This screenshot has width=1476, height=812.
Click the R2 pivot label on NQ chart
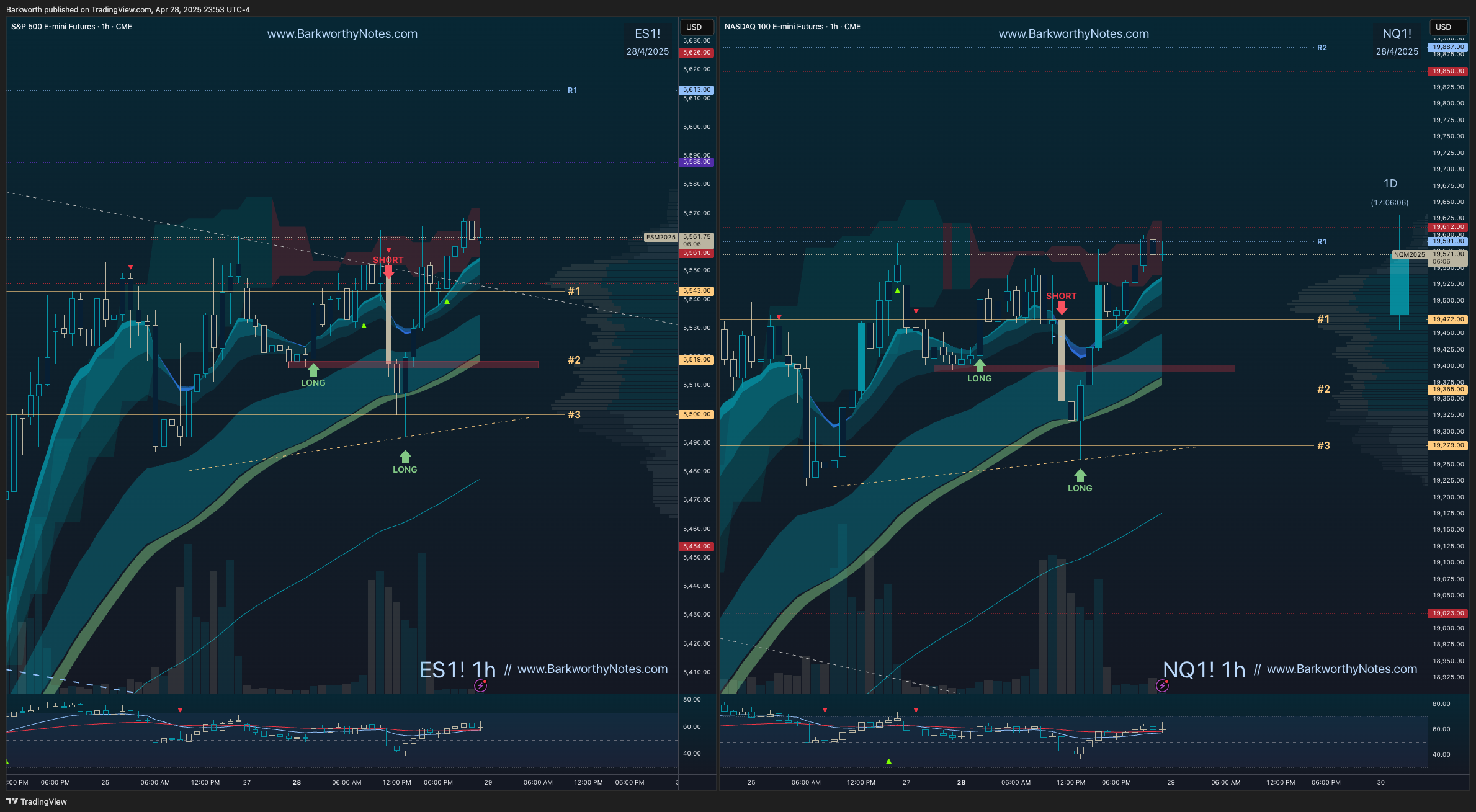pos(1322,48)
